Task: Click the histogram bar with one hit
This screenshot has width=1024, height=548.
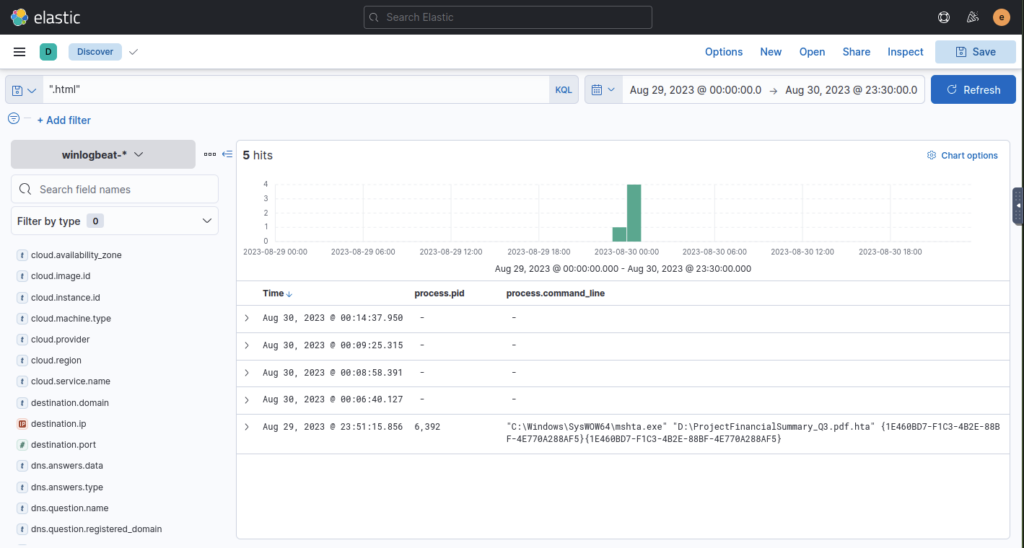Action: click(x=619, y=234)
